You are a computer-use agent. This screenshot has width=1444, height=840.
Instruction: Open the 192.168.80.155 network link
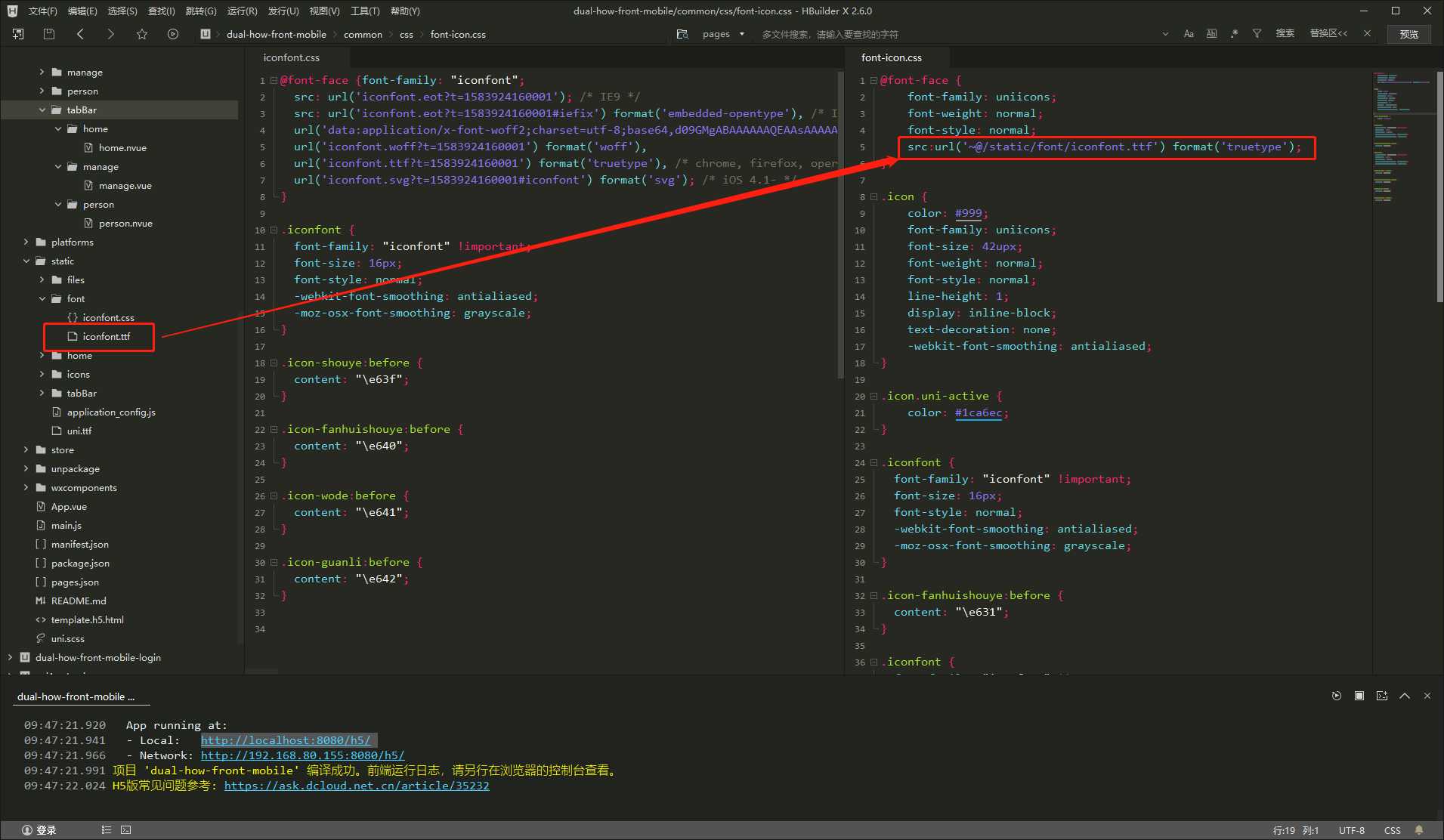pos(302,755)
